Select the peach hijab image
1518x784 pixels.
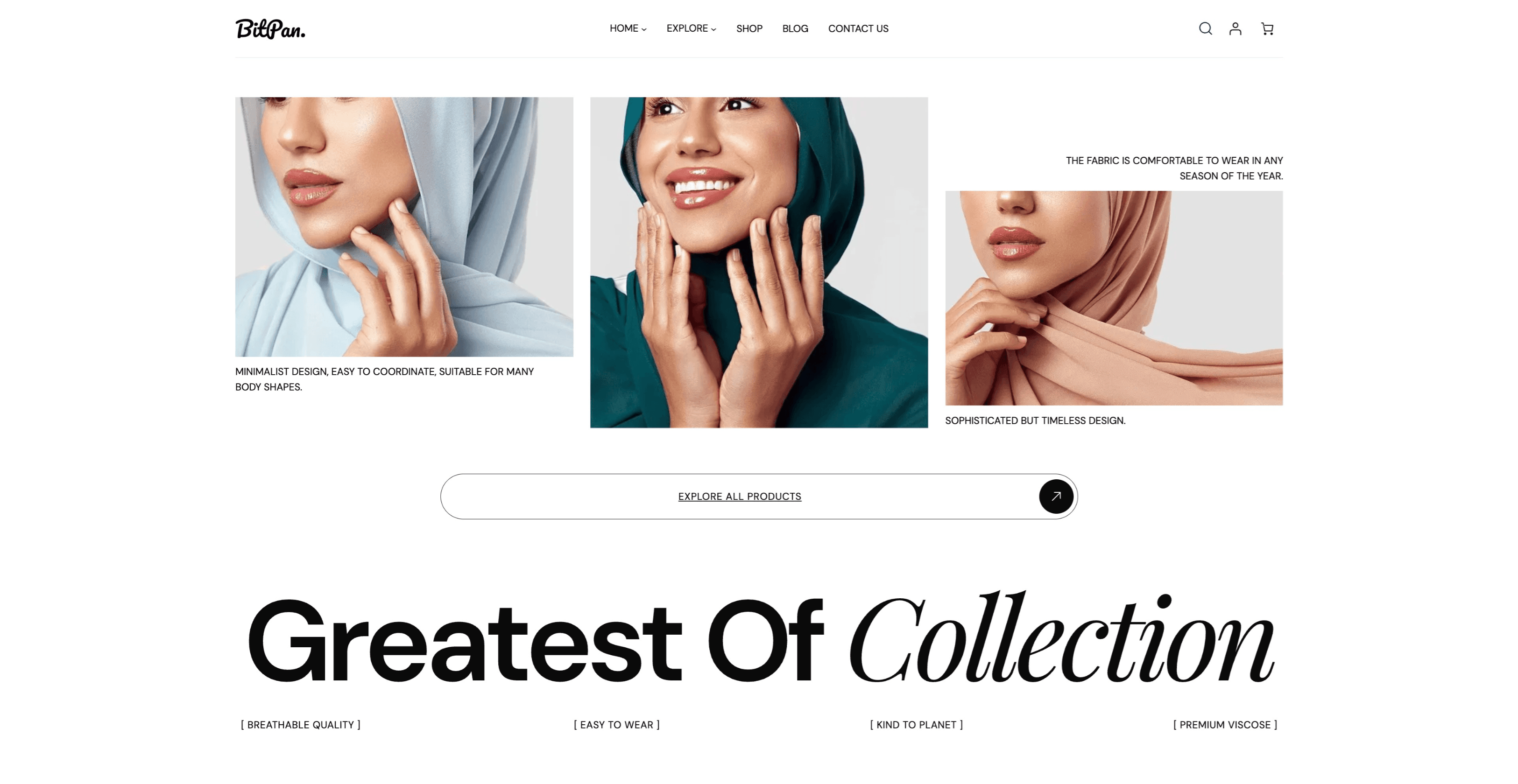click(x=1114, y=297)
